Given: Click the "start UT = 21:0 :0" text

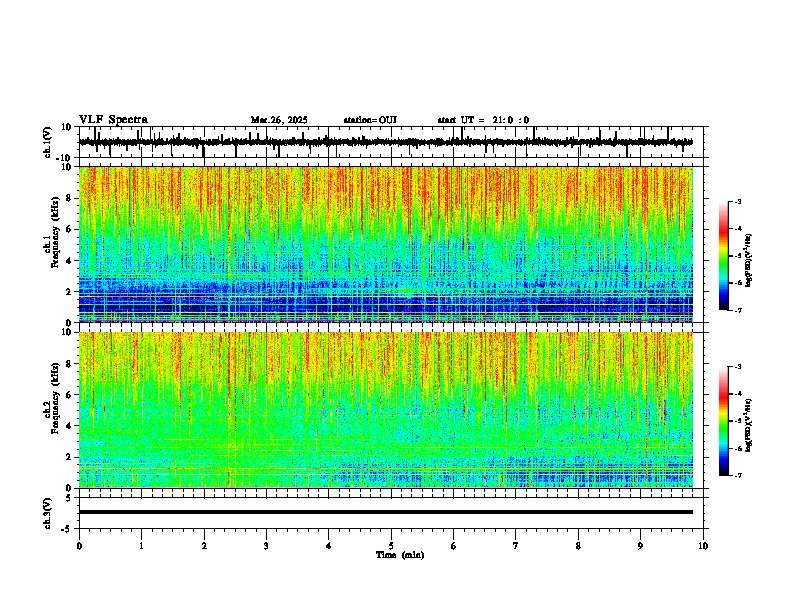Looking at the screenshot, I should pos(483,120).
